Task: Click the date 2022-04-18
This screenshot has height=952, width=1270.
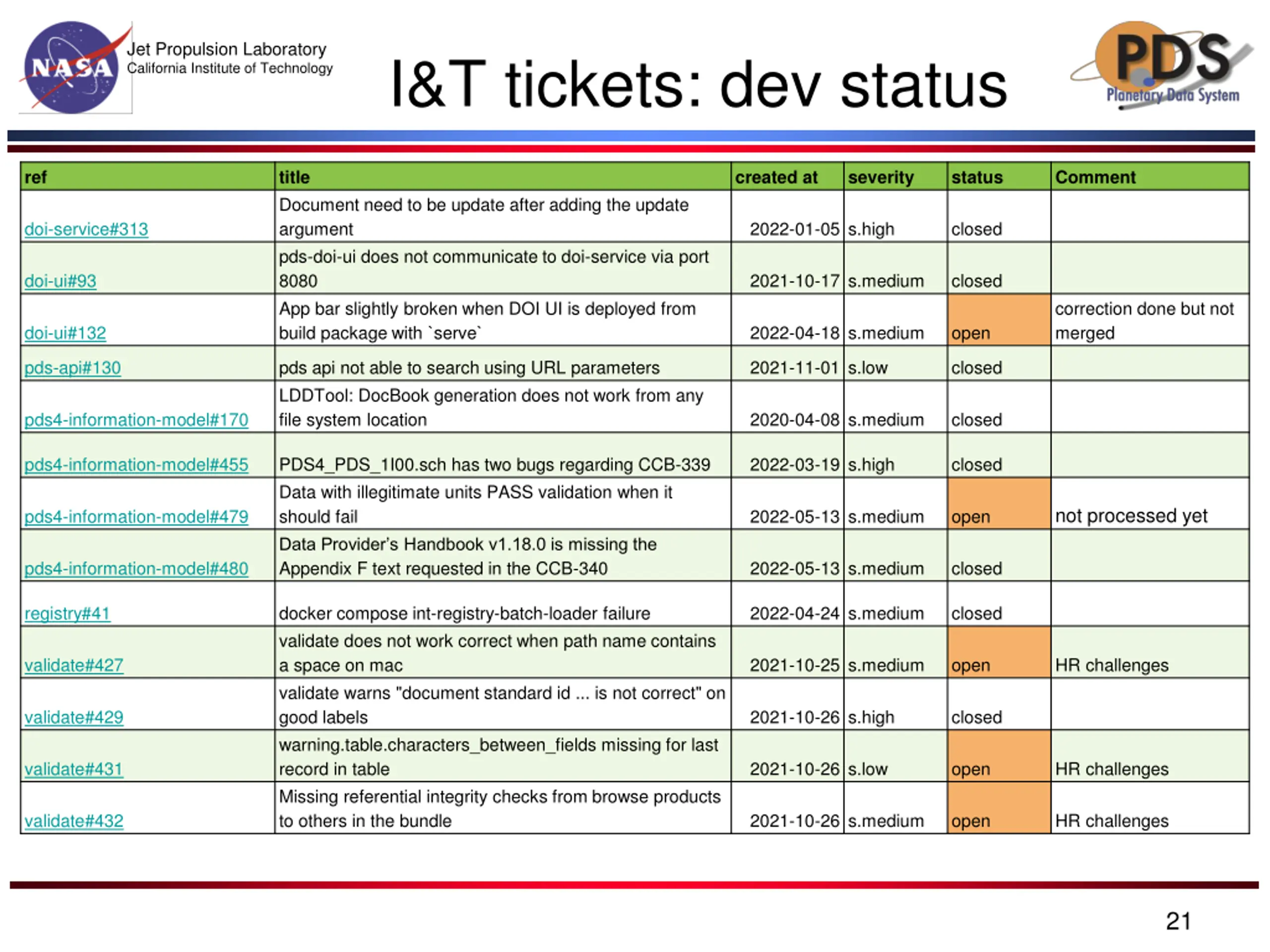Action: 795,333
